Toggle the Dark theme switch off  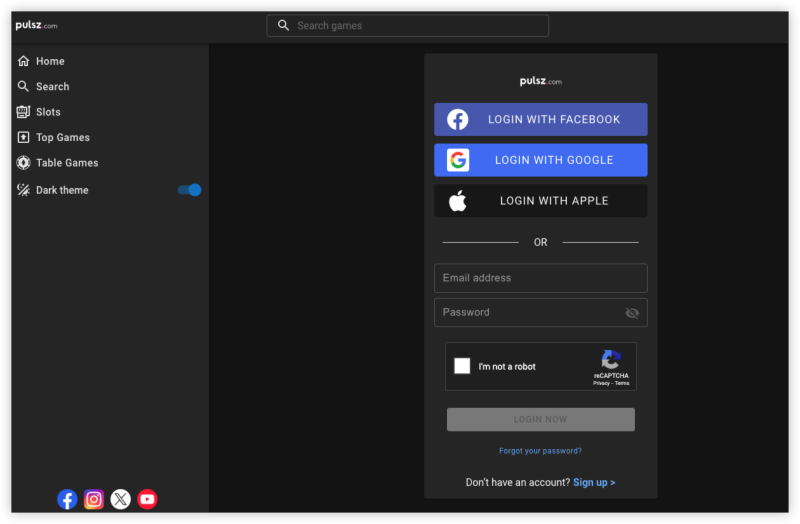click(189, 190)
